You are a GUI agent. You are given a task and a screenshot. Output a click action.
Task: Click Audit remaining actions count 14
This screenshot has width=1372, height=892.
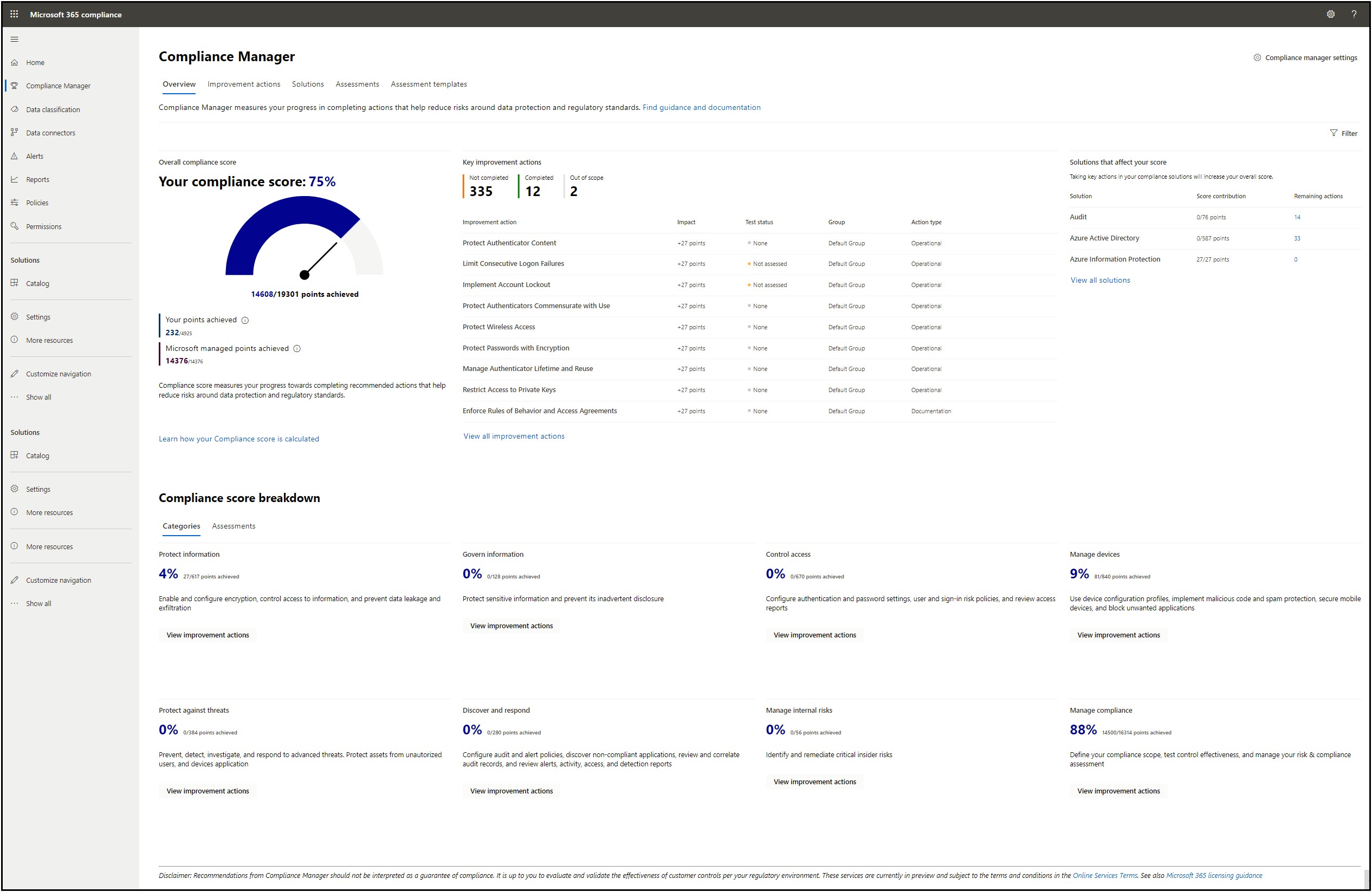pos(1297,217)
